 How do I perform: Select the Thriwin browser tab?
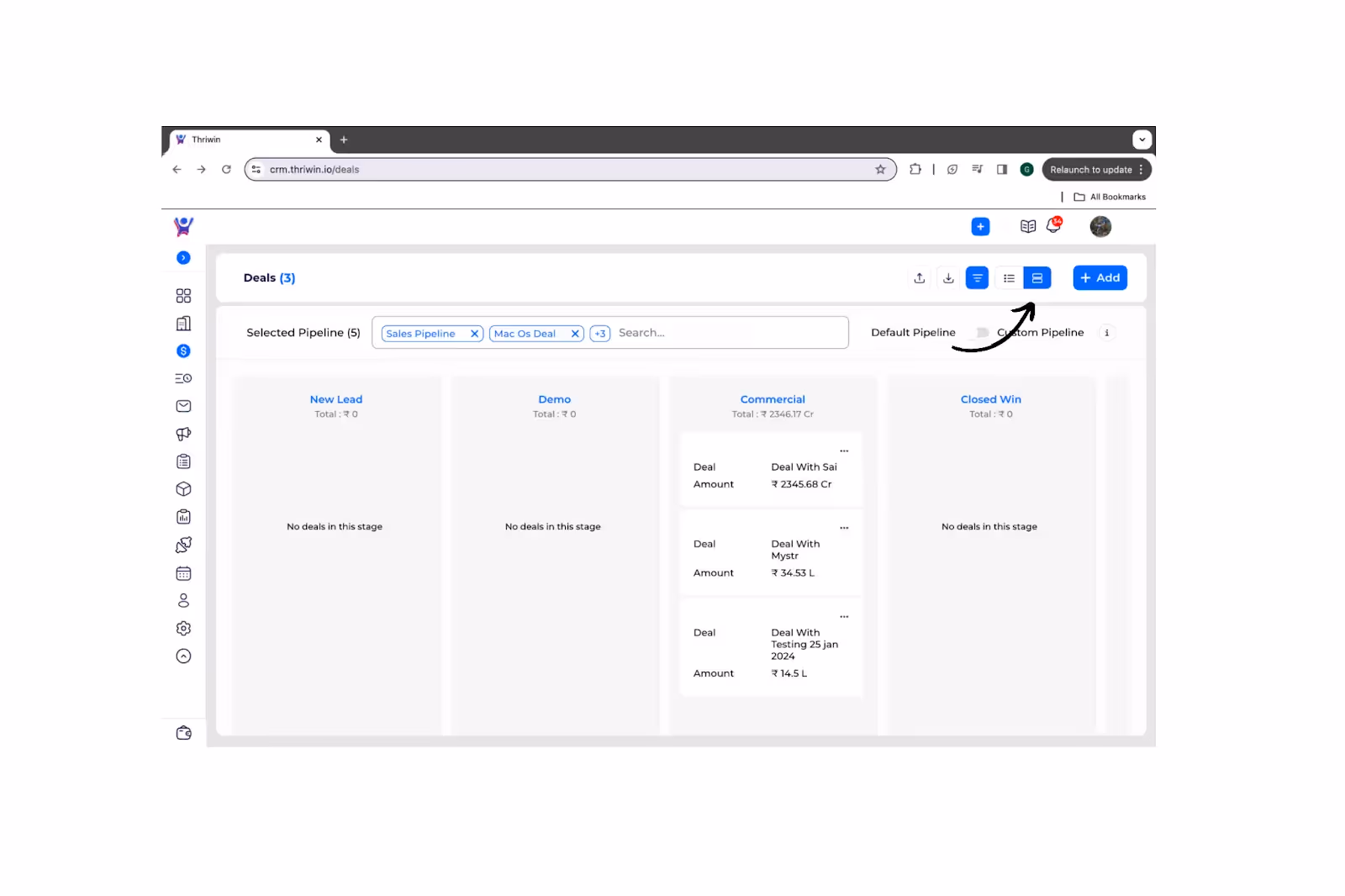coord(249,140)
